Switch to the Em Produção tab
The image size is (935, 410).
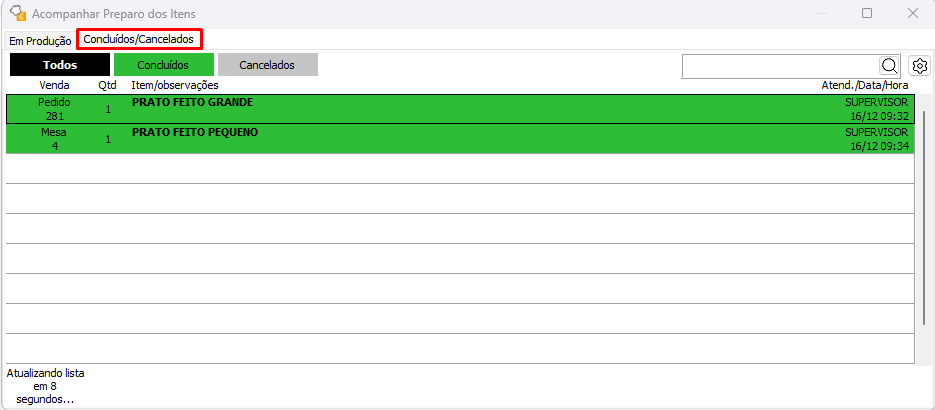[40, 41]
